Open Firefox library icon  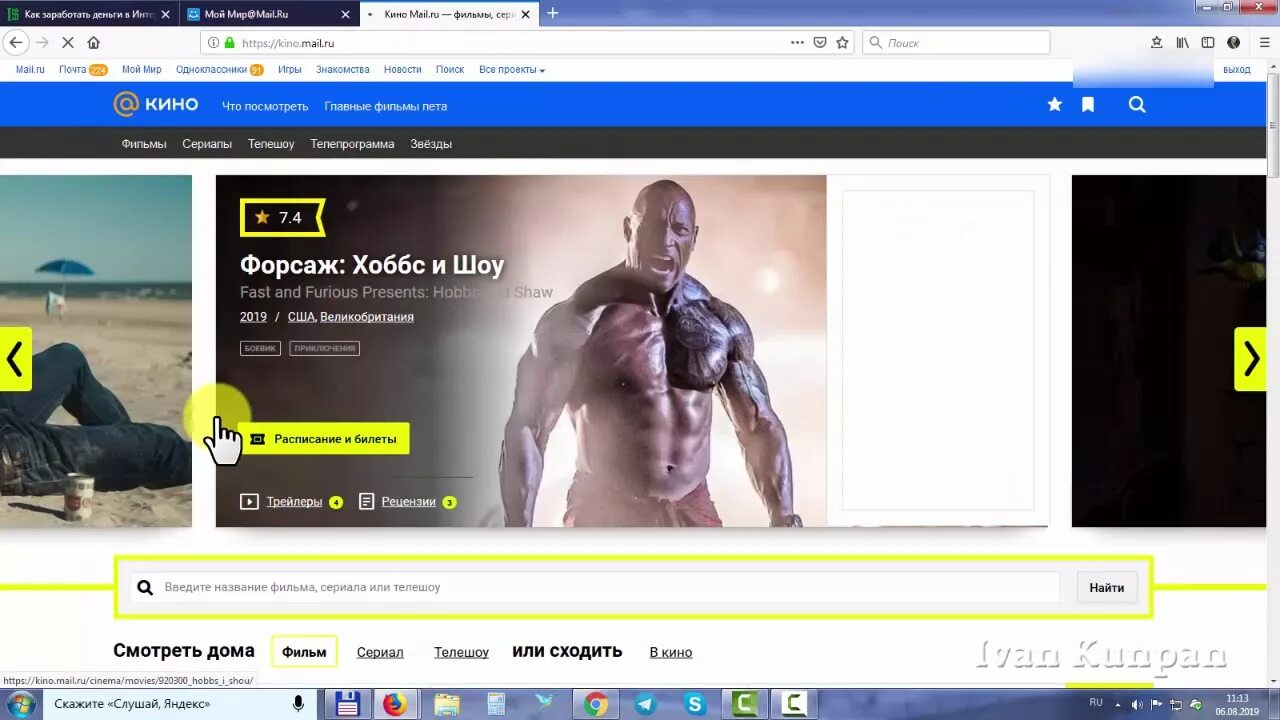tap(1182, 43)
